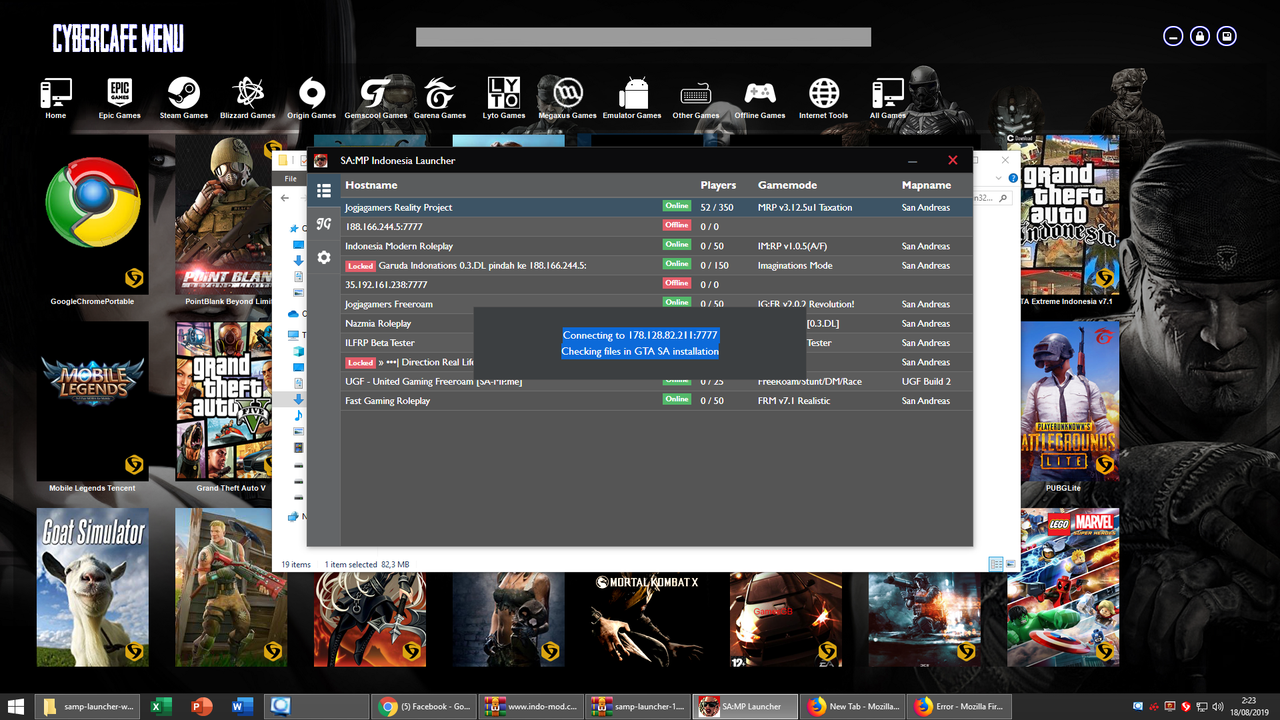Screen dimensions: 1280x720
Task: Select the Indonesia Modern Roleplay server
Action: click(657, 246)
